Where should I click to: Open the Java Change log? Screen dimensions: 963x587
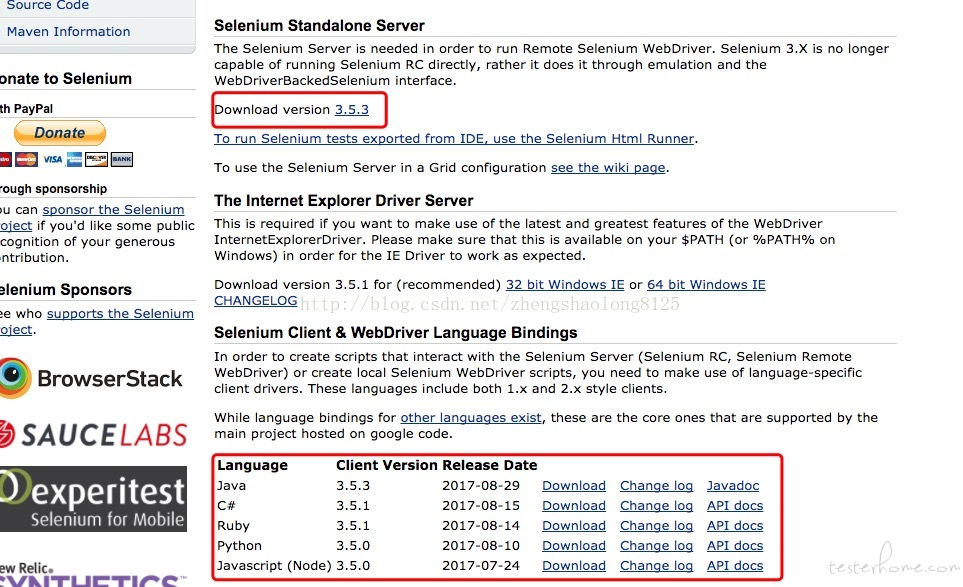coord(656,485)
